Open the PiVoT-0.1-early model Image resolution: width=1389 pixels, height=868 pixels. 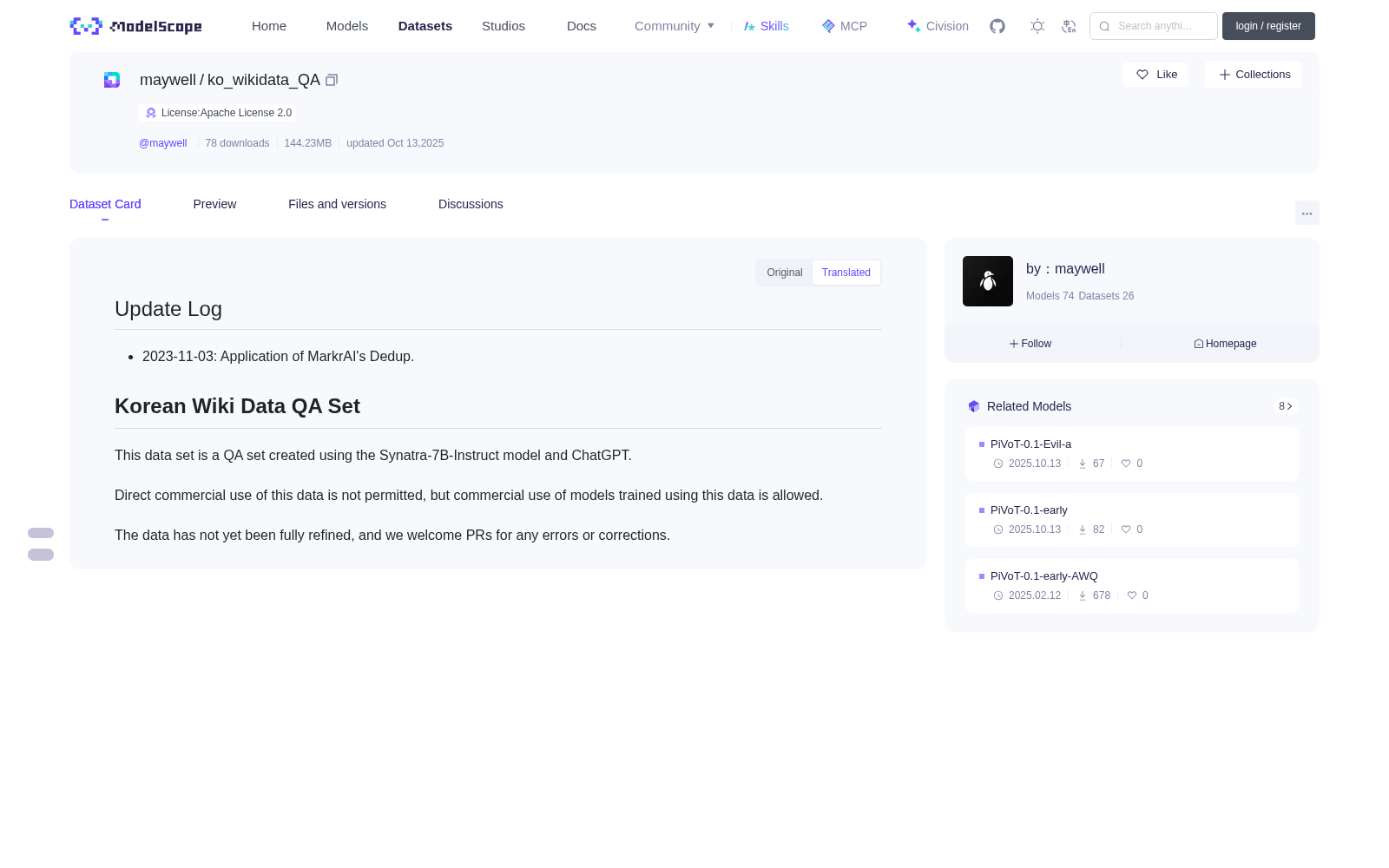[x=1029, y=510]
